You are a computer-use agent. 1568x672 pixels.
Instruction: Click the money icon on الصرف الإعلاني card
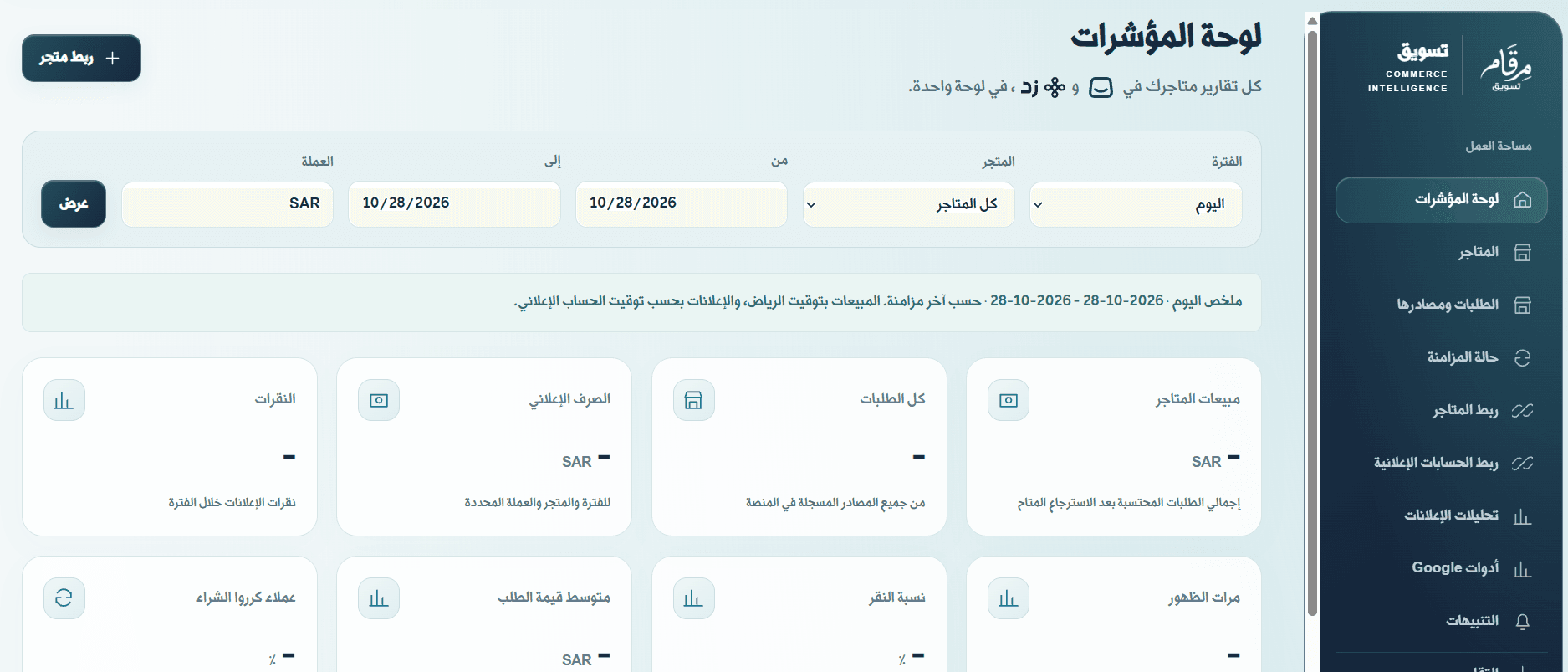pos(379,400)
